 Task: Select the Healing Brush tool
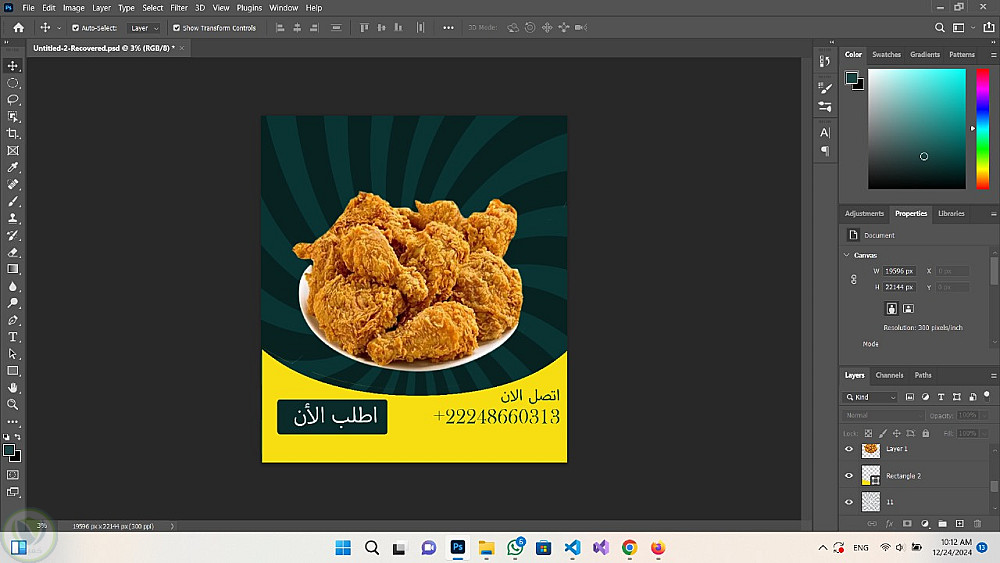13,184
